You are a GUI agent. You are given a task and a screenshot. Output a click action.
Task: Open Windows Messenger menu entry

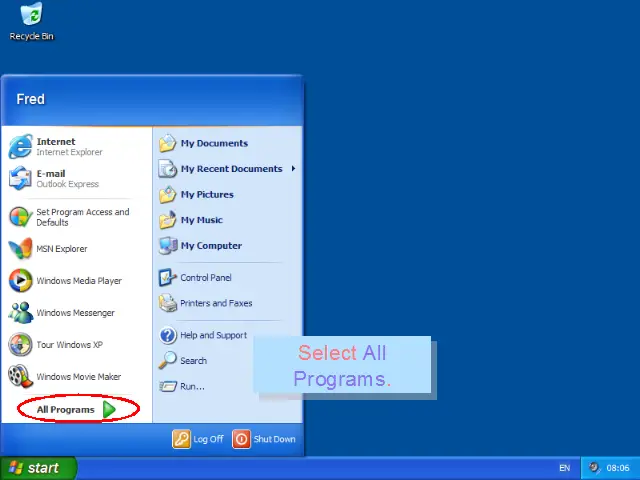tap(75, 313)
